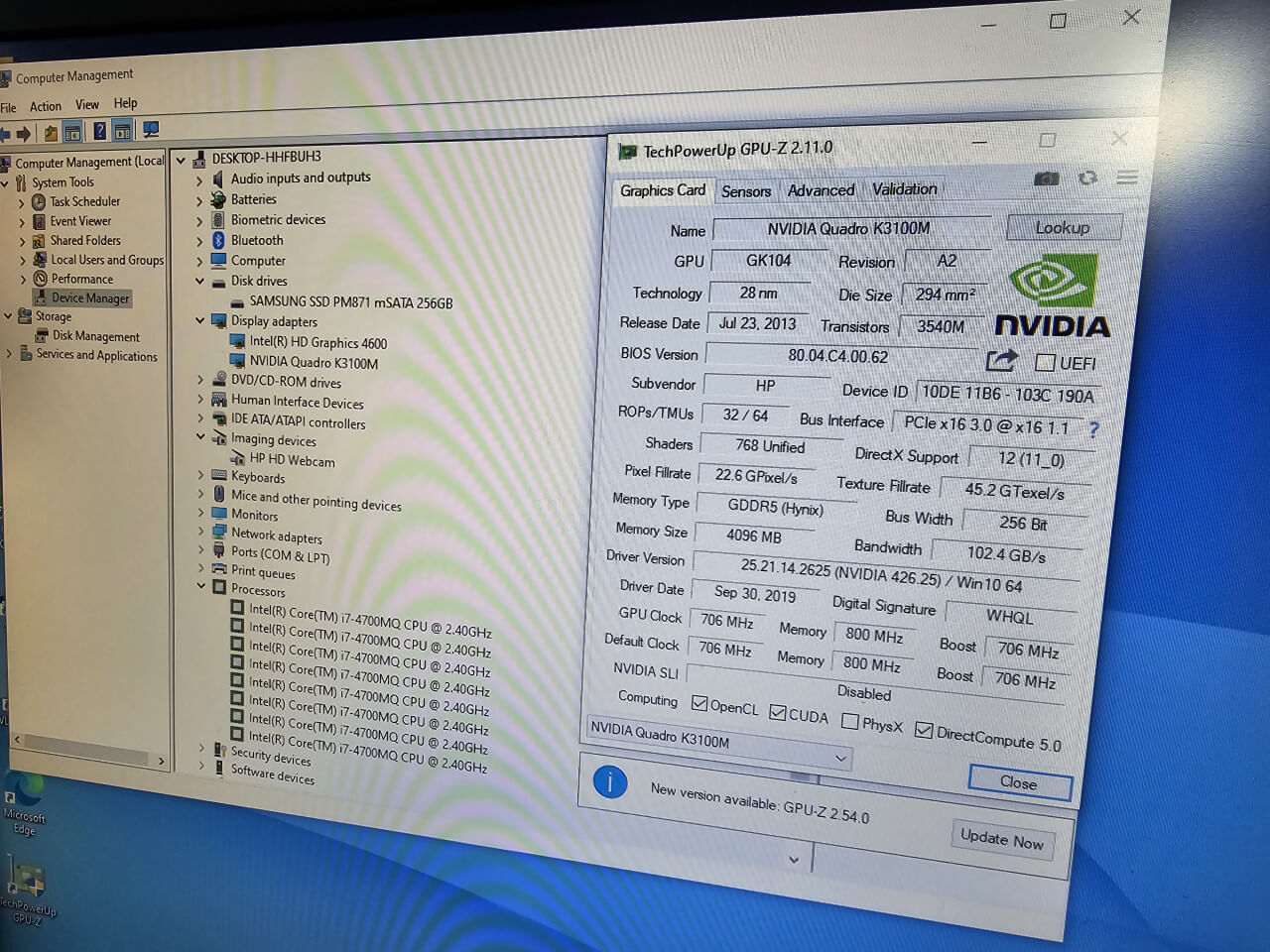Click the GPU-Z refresh icon

tap(1087, 178)
